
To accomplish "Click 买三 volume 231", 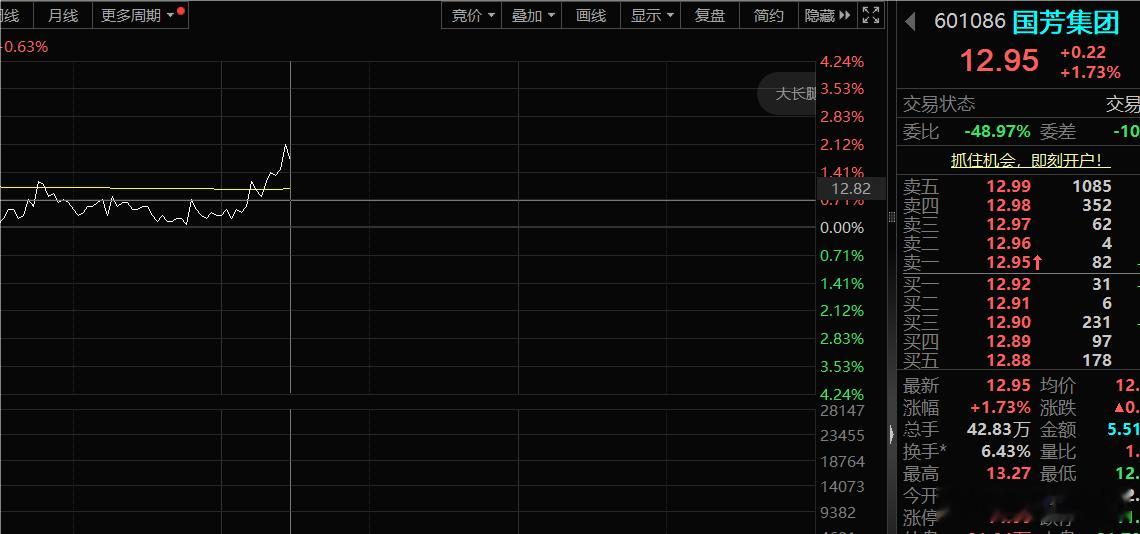I will click(1096, 322).
